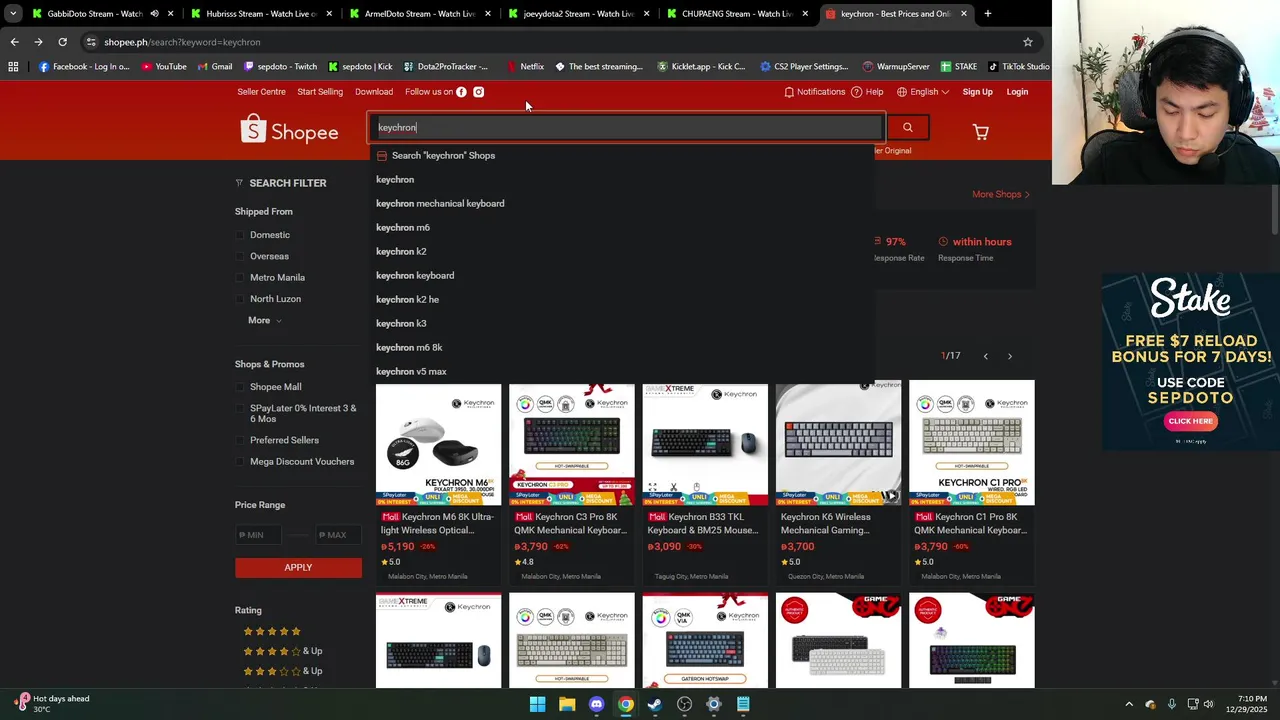
Task: Open the More Shops link
Action: 1001,194
